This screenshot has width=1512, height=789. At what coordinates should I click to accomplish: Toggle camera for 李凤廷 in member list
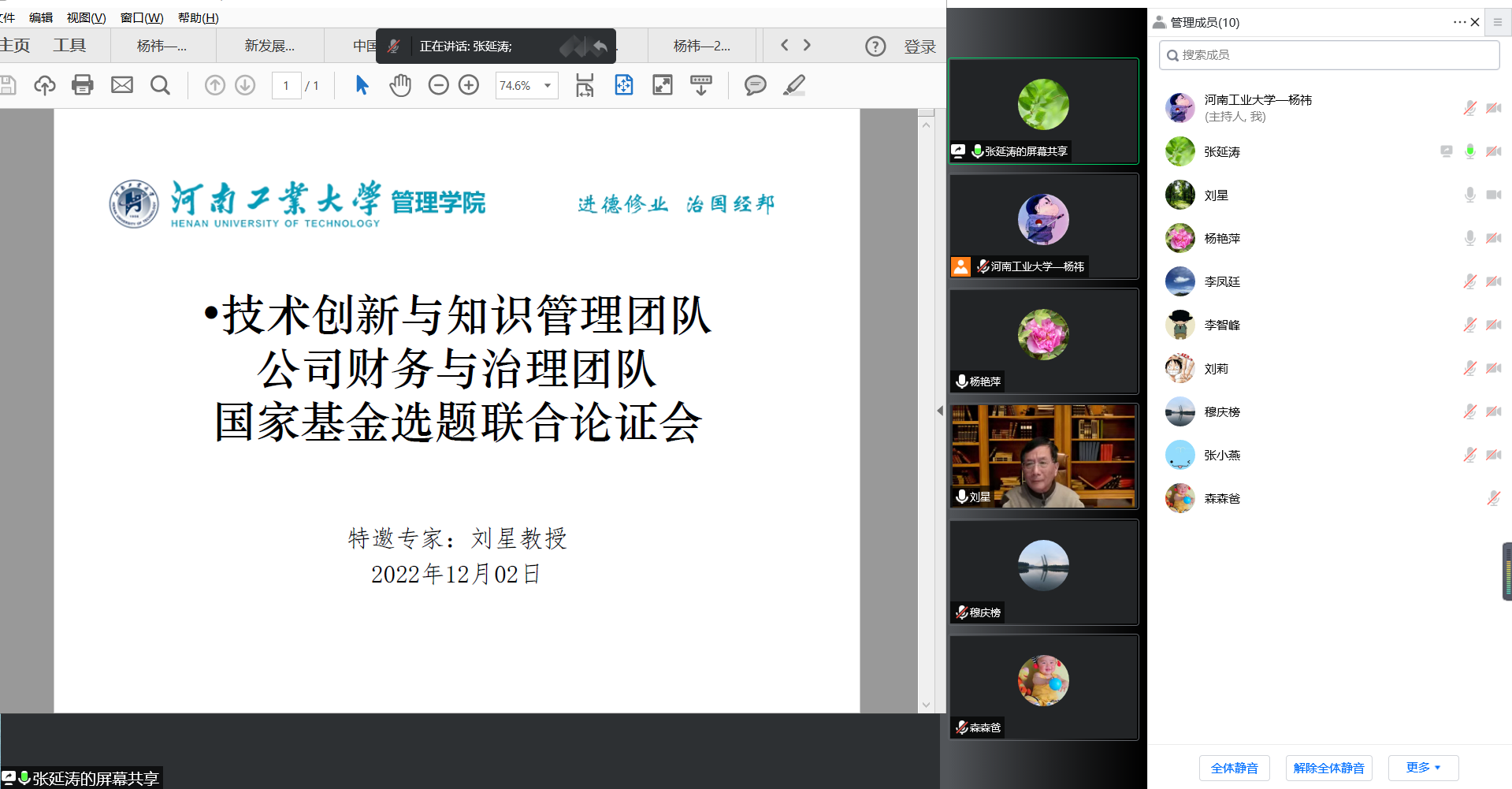(x=1493, y=281)
